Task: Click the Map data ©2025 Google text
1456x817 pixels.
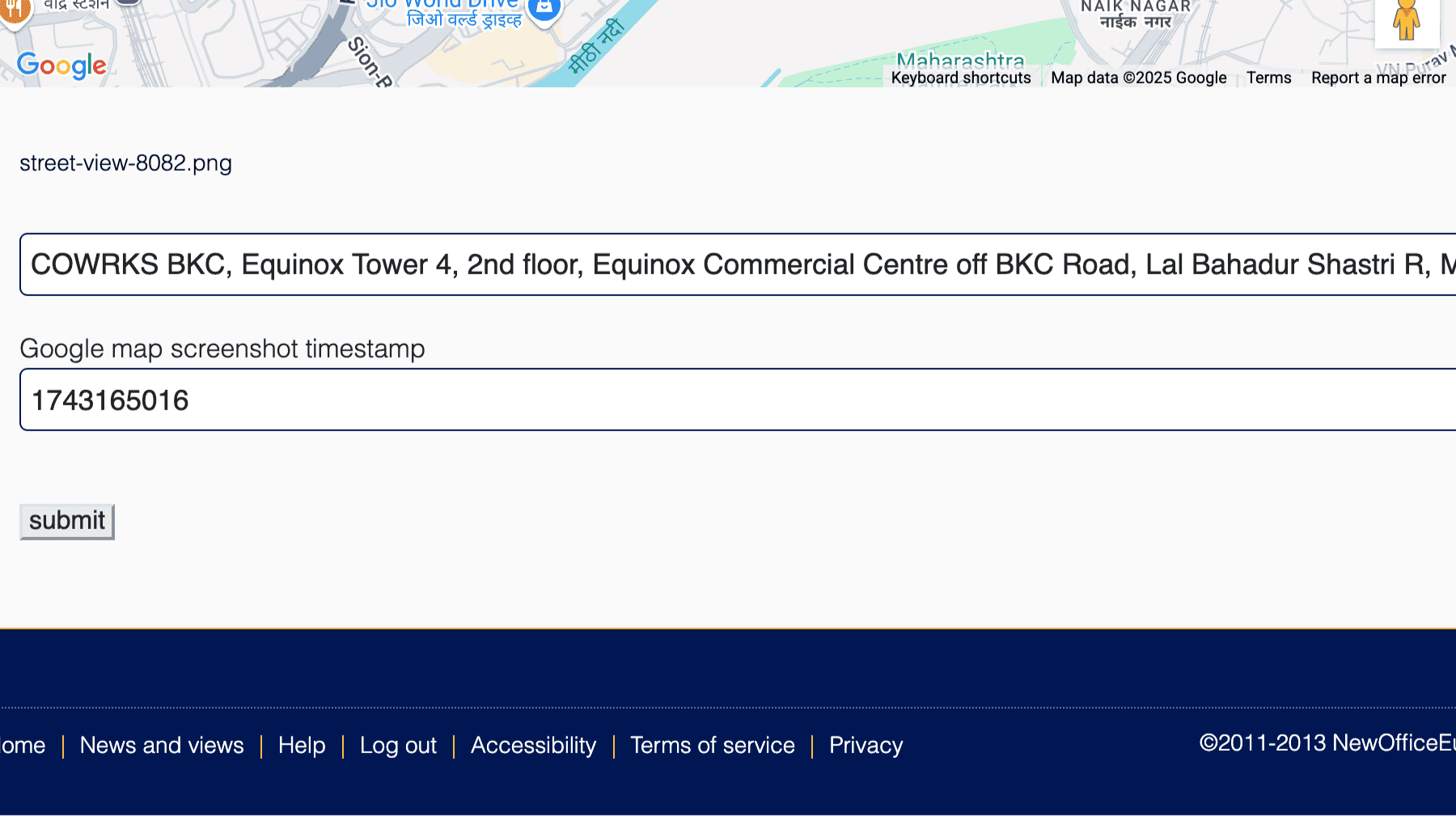Action: click(1138, 78)
